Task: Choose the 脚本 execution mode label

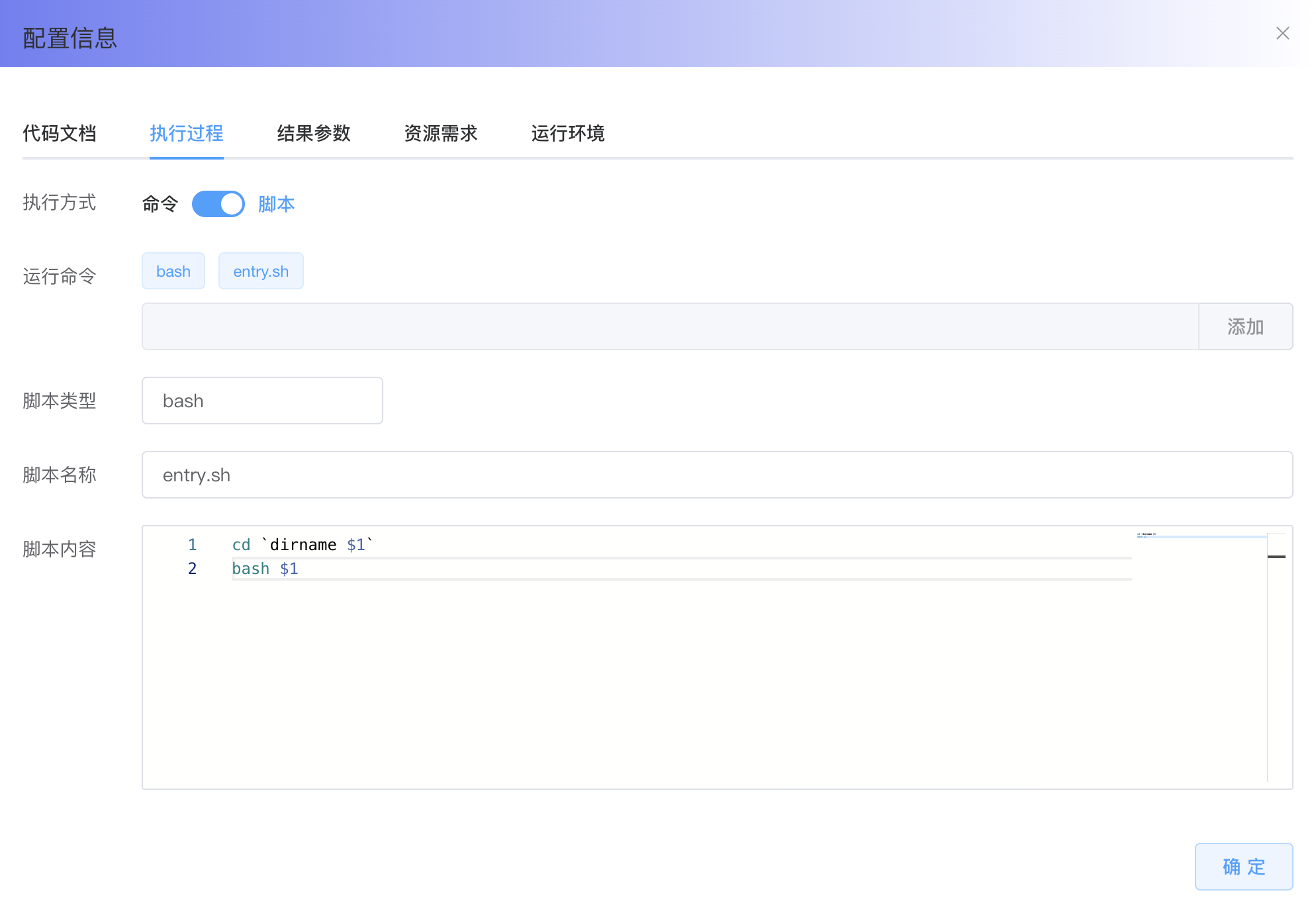Action: [x=277, y=204]
